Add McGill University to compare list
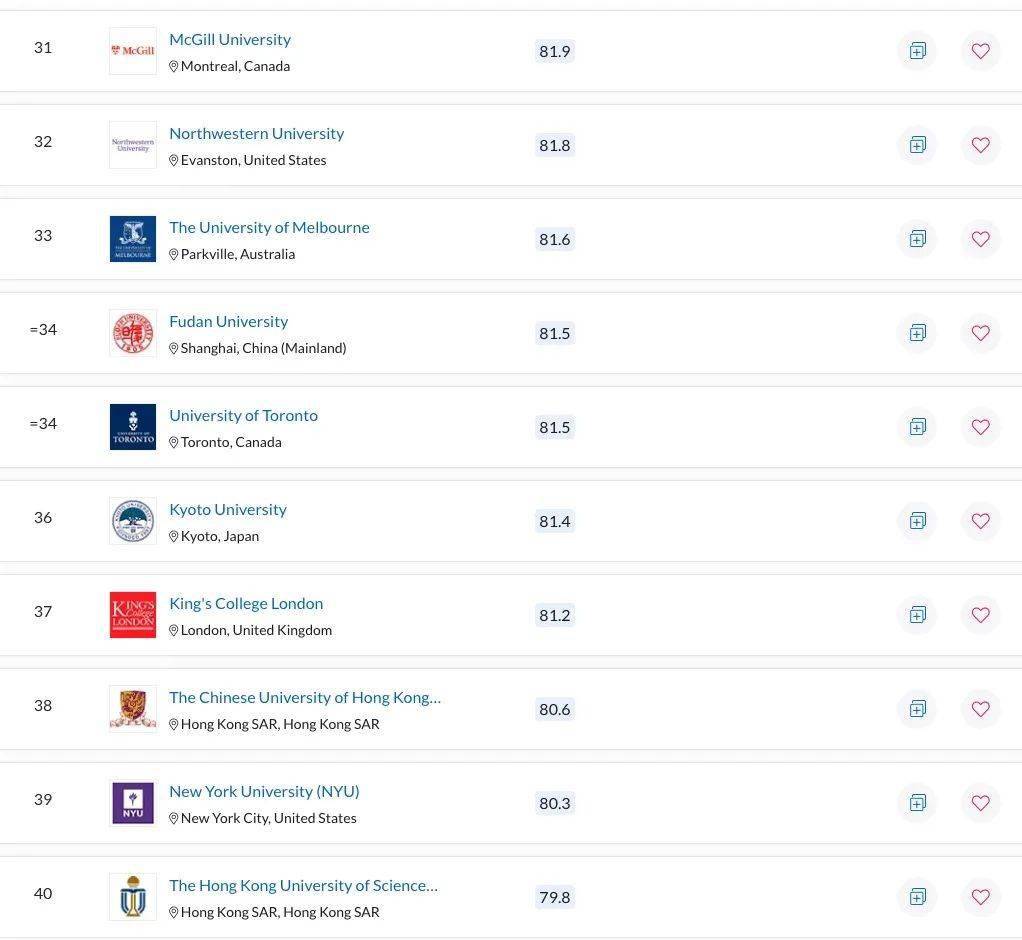This screenshot has height=940, width=1022. (x=917, y=51)
